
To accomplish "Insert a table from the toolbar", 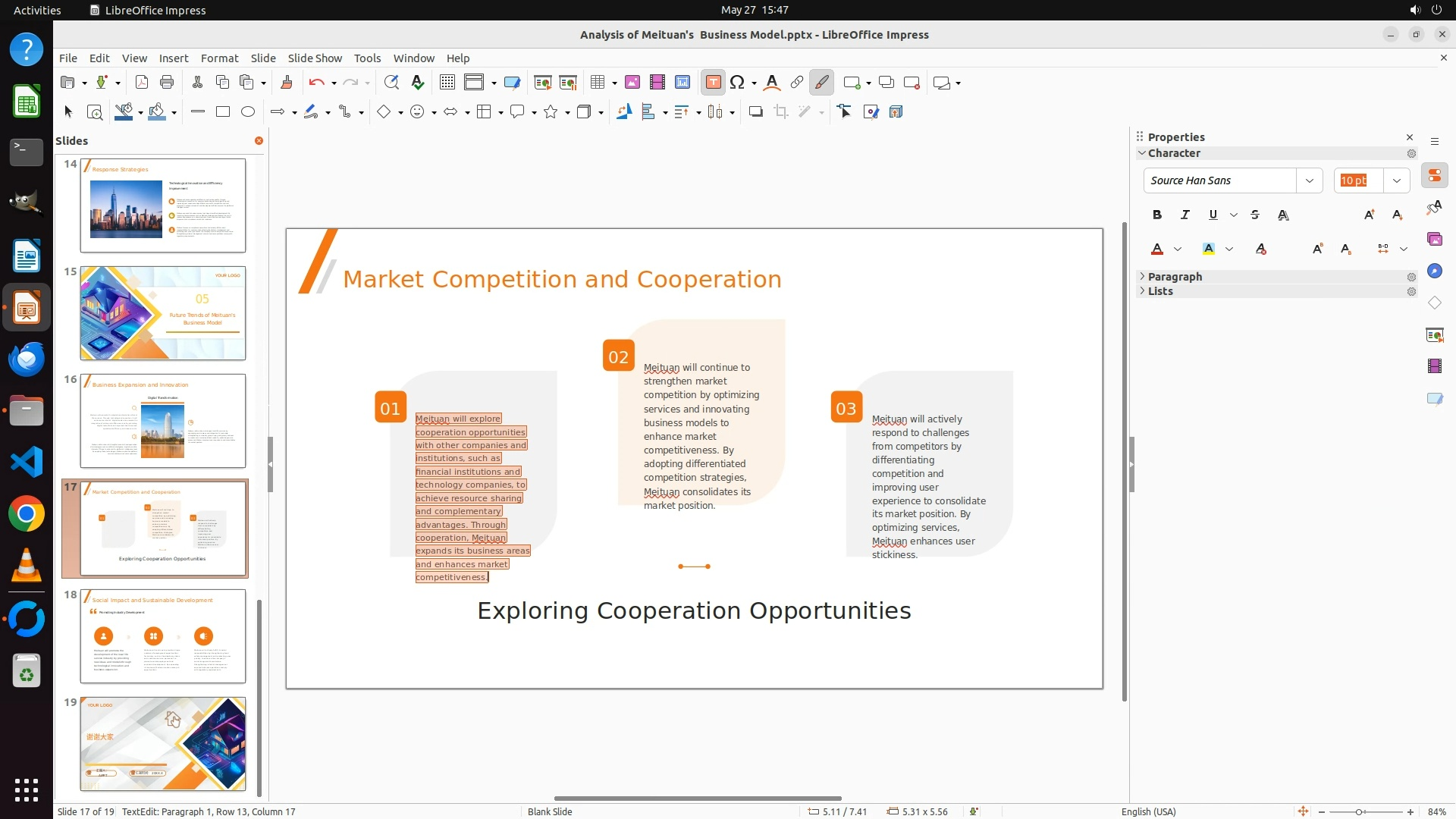I will [598, 83].
